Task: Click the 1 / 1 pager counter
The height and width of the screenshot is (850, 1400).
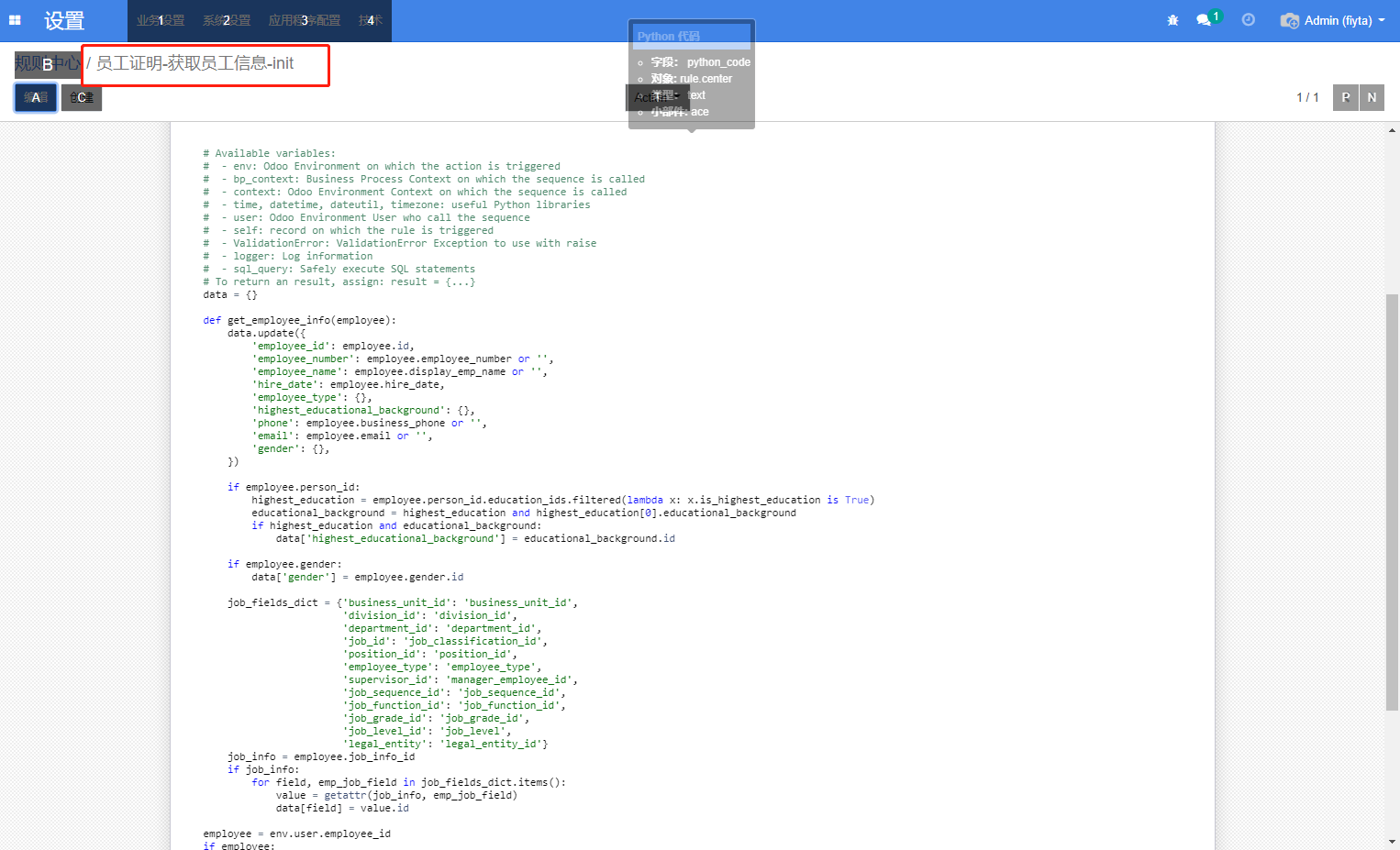Action: tap(1307, 97)
